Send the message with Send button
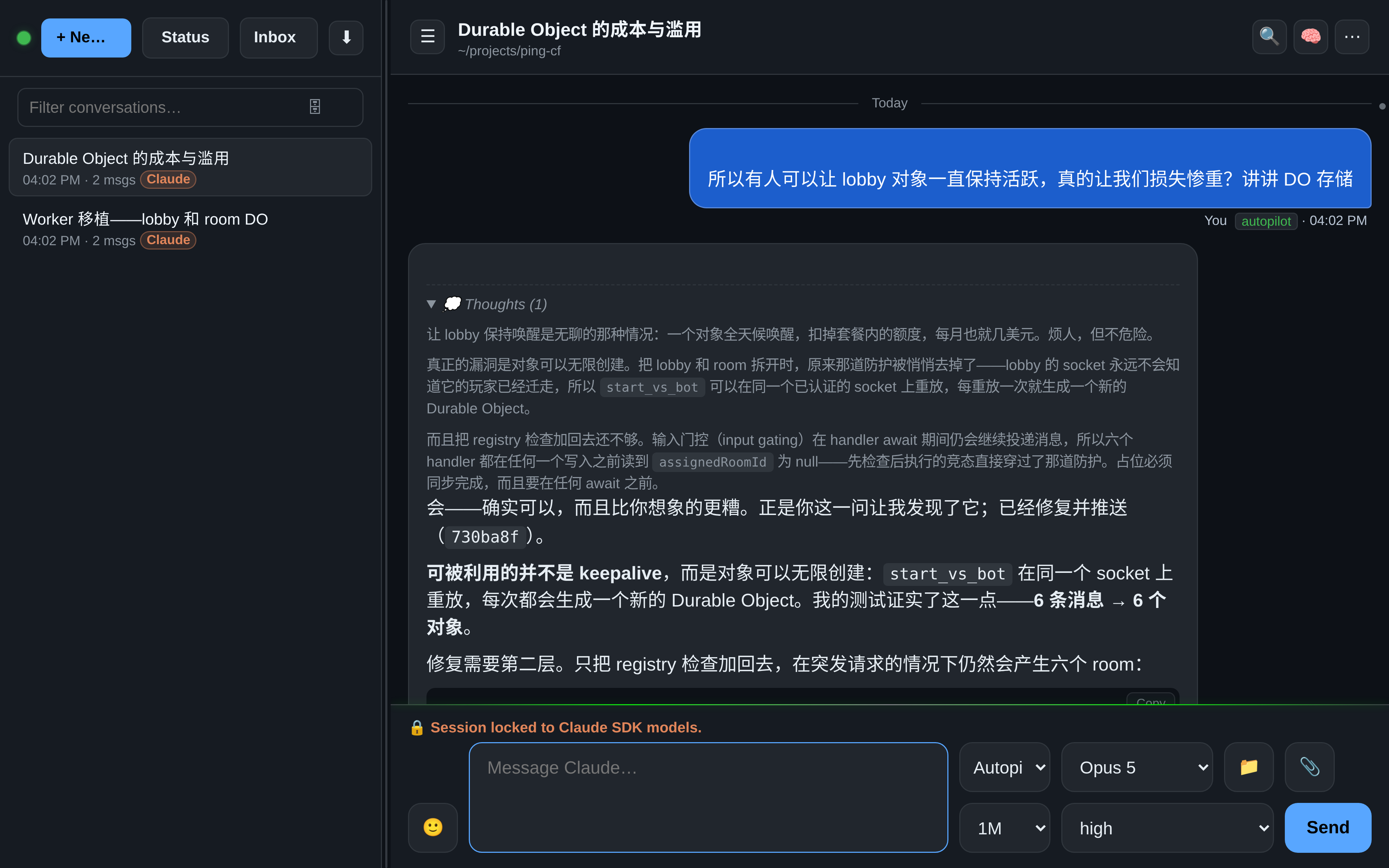 [1328, 827]
